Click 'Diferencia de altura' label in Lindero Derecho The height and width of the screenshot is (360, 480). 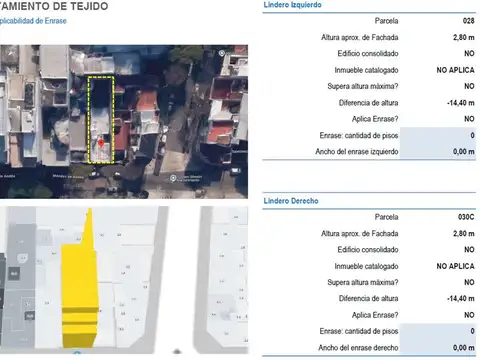click(x=368, y=298)
